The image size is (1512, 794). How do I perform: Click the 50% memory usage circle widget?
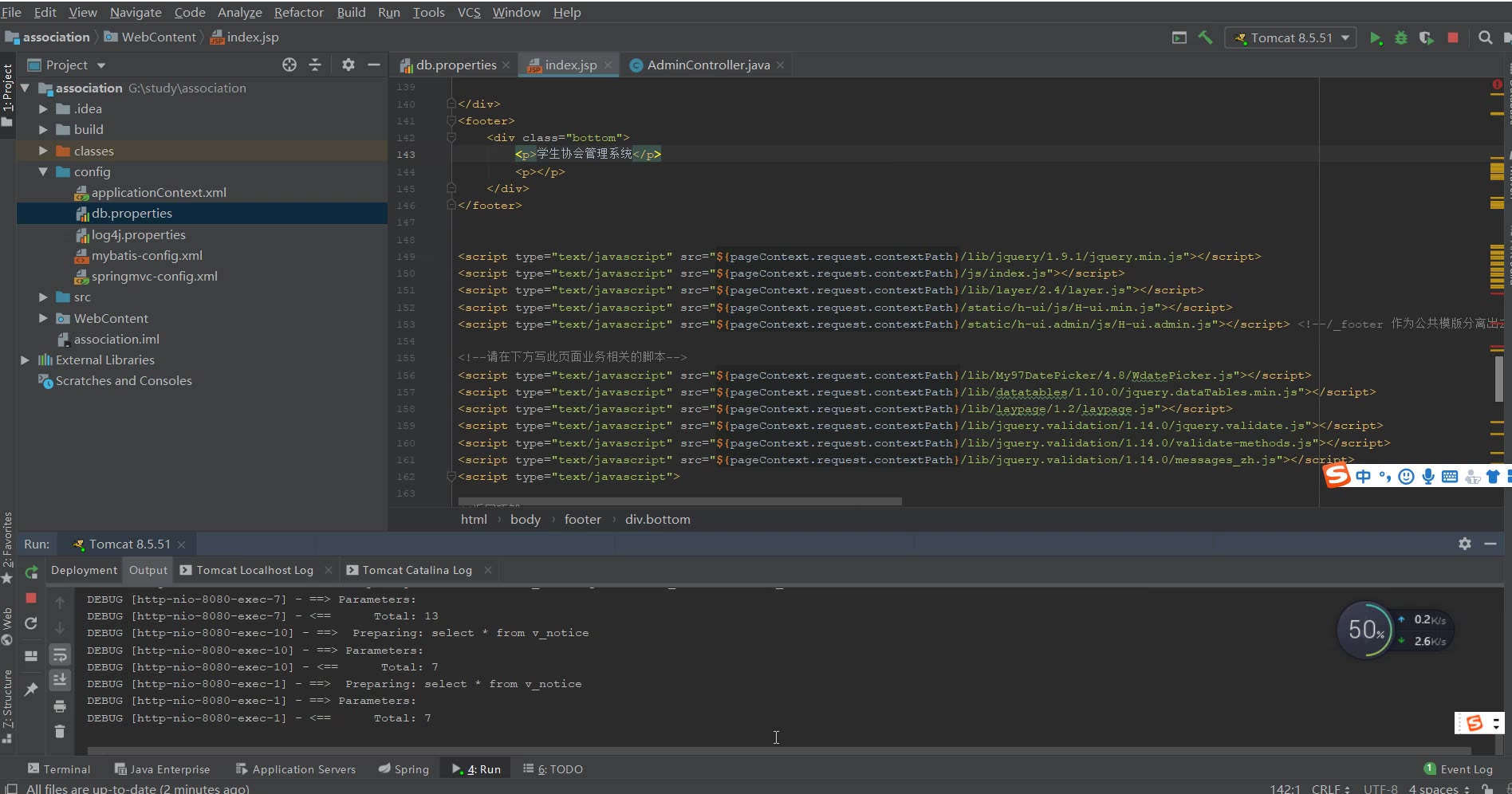point(1367,630)
